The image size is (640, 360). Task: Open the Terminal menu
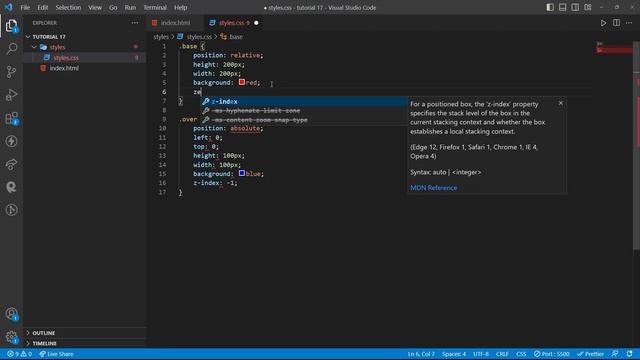click(x=155, y=7)
